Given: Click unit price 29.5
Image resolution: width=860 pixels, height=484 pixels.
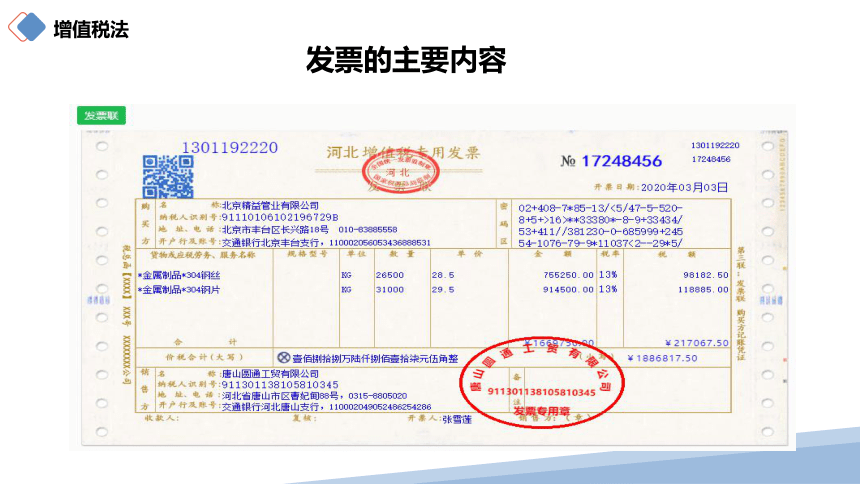Looking at the screenshot, I should [443, 290].
